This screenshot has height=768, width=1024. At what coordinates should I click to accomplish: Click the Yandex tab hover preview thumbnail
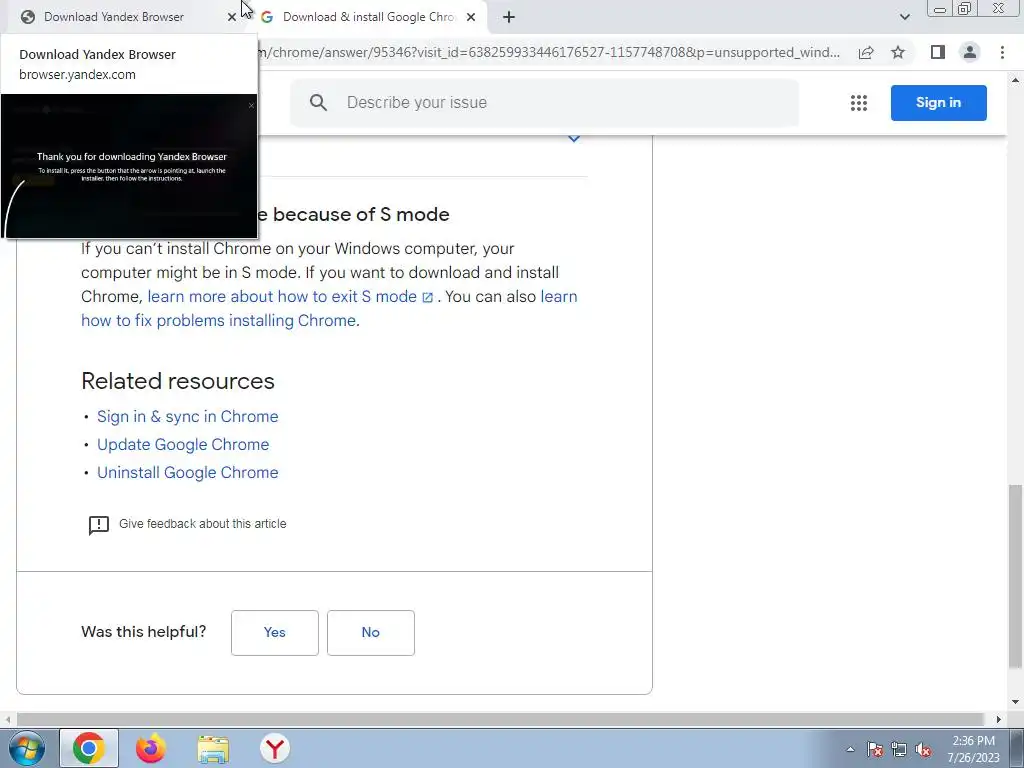click(x=129, y=166)
